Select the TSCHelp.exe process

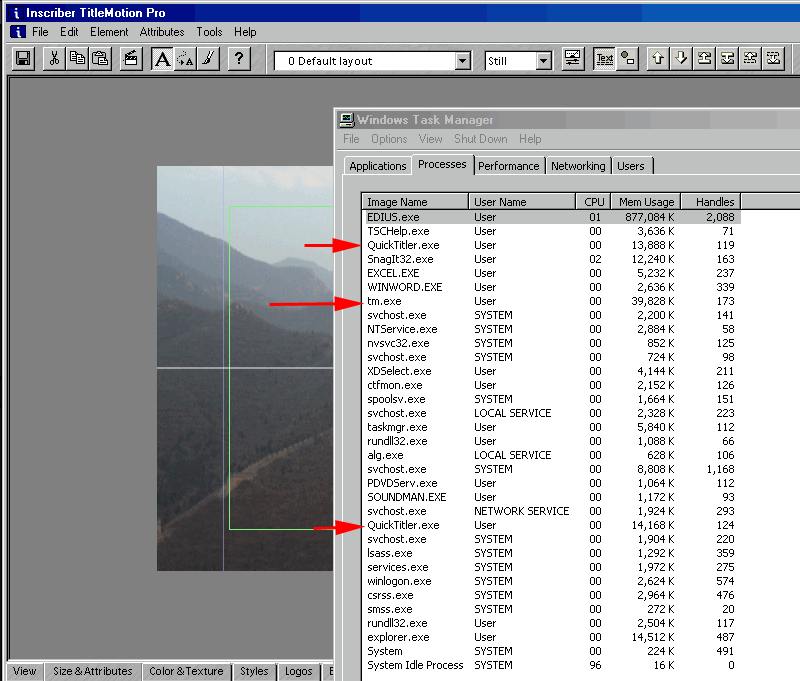pos(551,231)
